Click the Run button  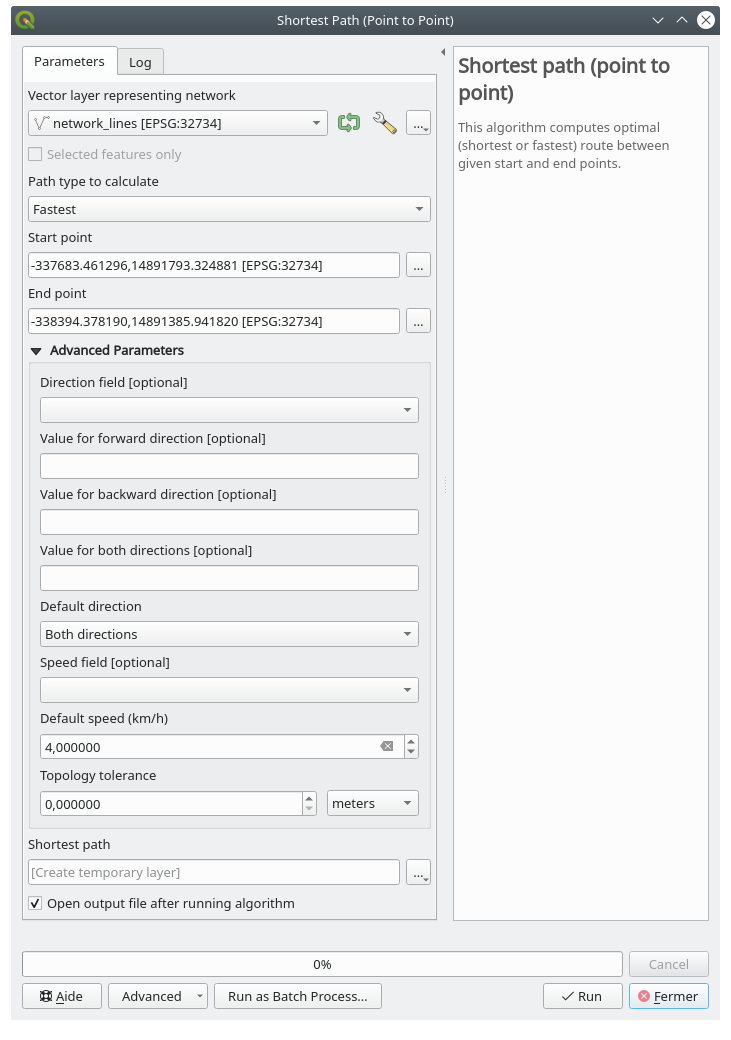coord(582,996)
